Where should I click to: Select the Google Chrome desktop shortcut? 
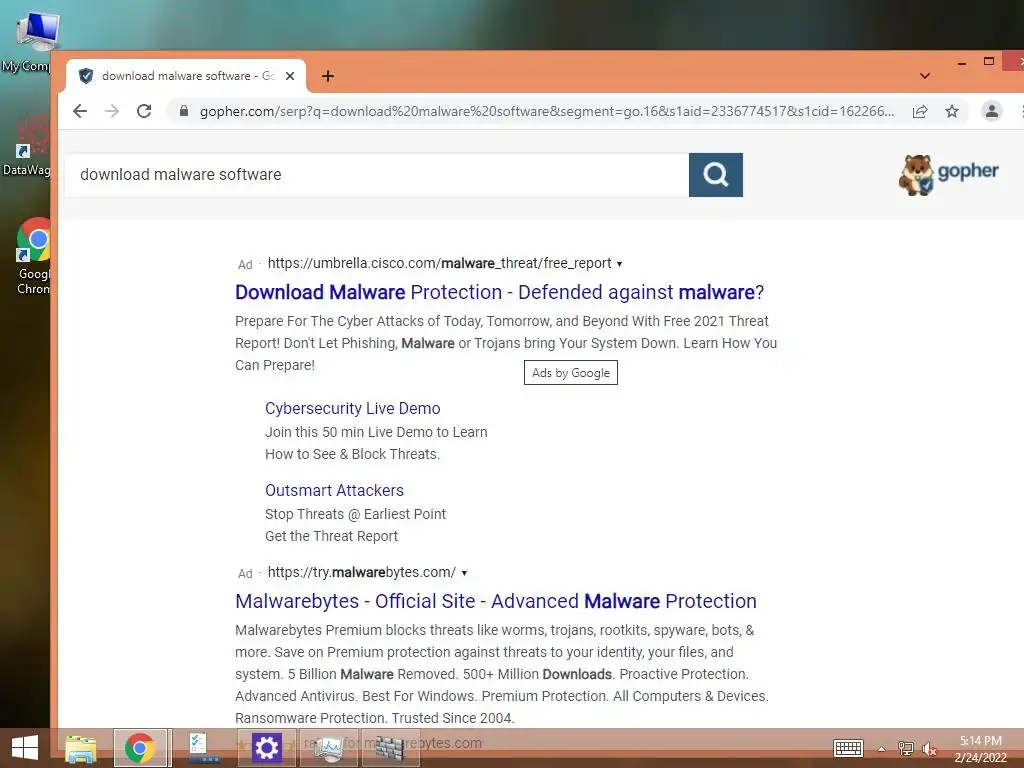click(33, 256)
